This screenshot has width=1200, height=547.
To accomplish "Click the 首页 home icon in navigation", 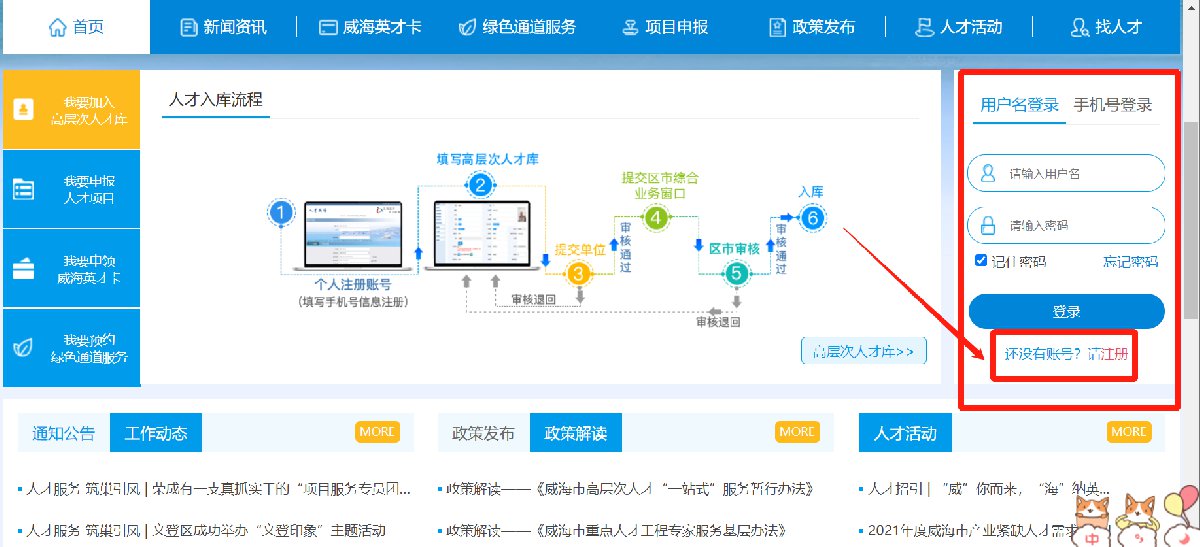I will pos(57,27).
